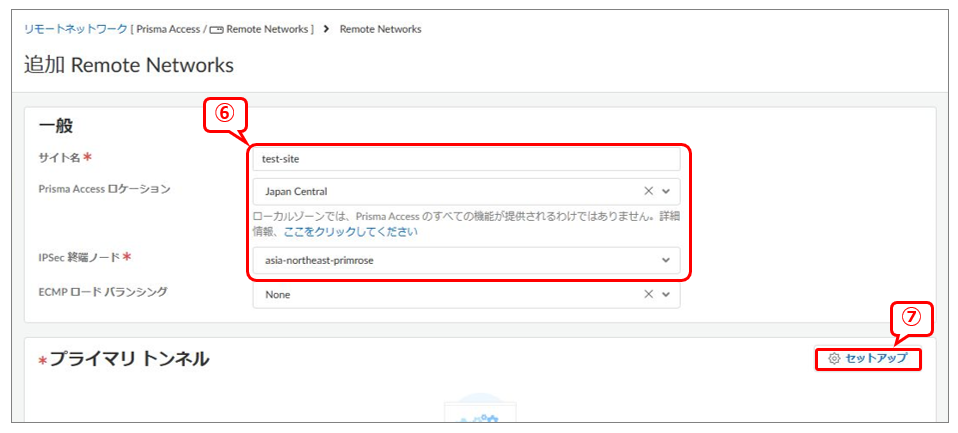Select the last Remote Networks breadcrumb item
958x433 pixels.
[x=380, y=29]
